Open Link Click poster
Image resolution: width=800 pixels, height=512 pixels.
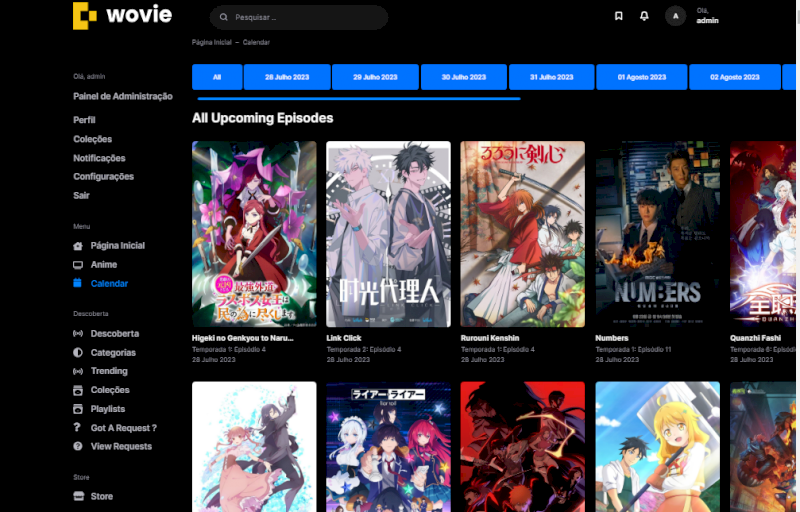click(388, 234)
